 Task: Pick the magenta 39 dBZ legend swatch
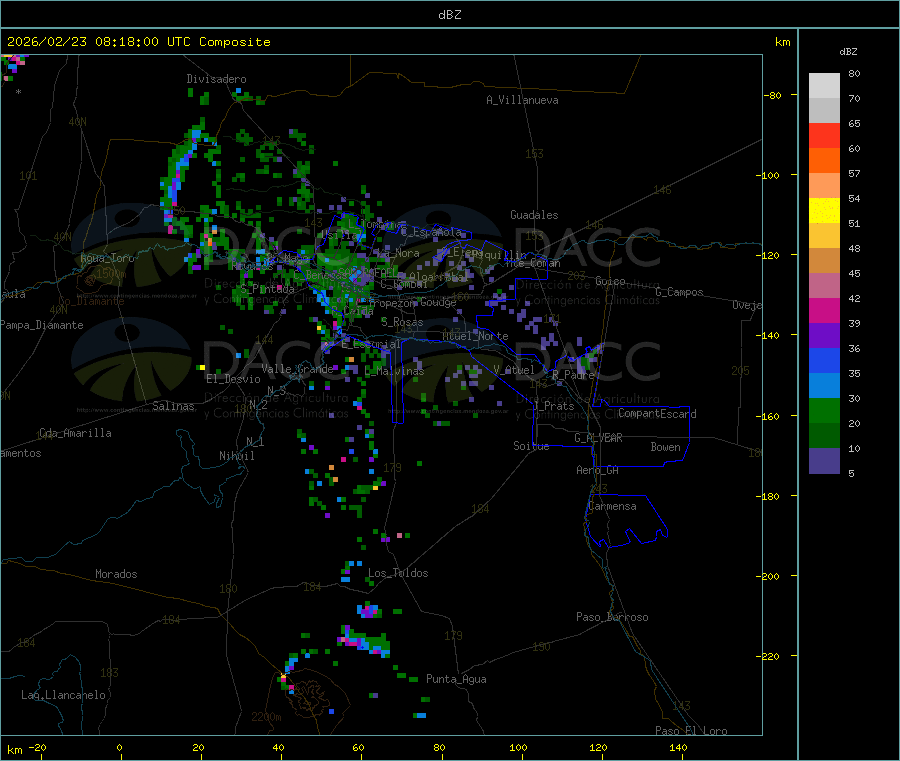824,310
